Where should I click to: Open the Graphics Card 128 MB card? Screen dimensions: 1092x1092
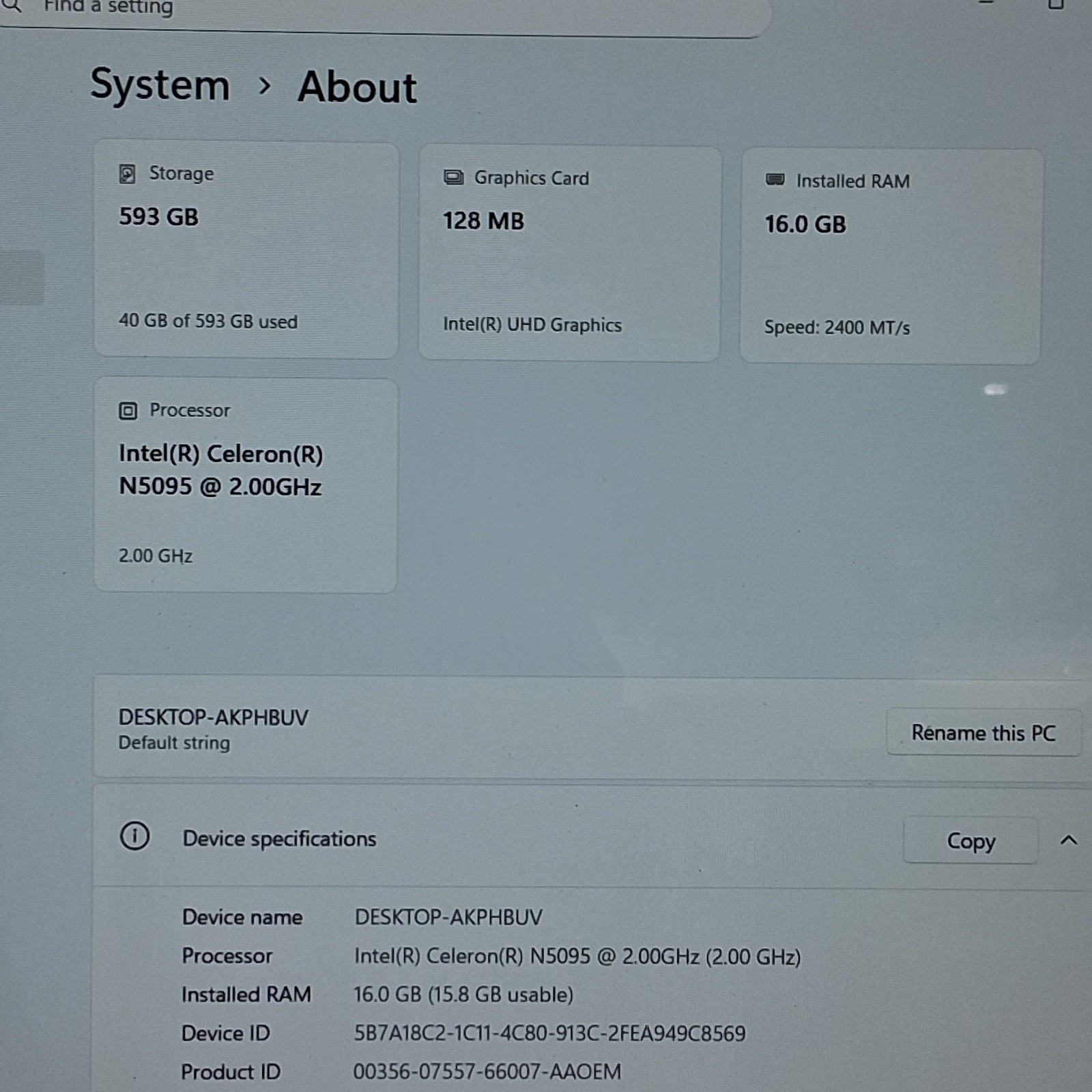pos(570,254)
